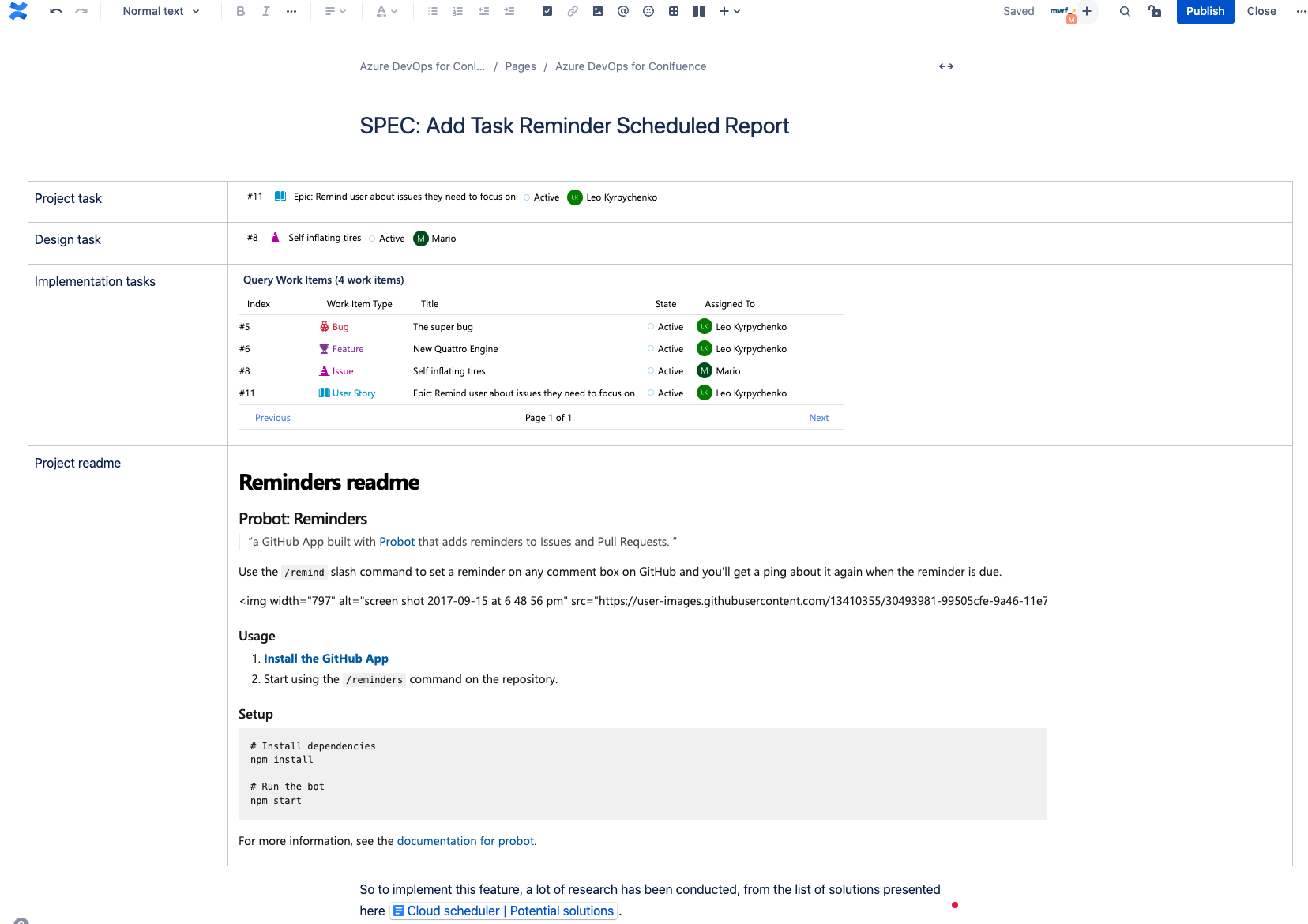This screenshot has width=1308, height=924.
Task: Click the mention @ icon
Action: point(623,11)
